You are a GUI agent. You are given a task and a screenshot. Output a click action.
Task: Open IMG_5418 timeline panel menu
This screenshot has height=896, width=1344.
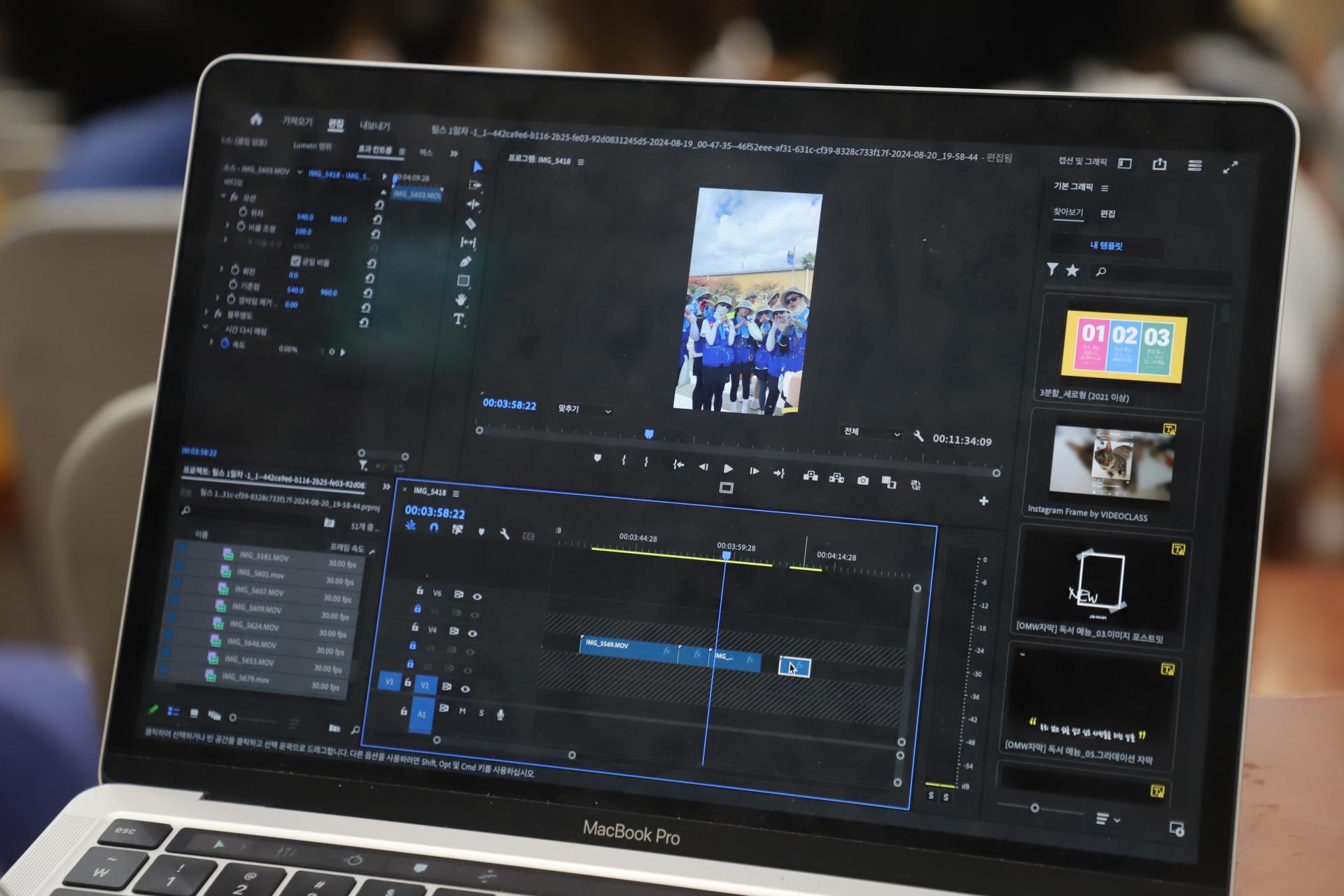coord(456,493)
